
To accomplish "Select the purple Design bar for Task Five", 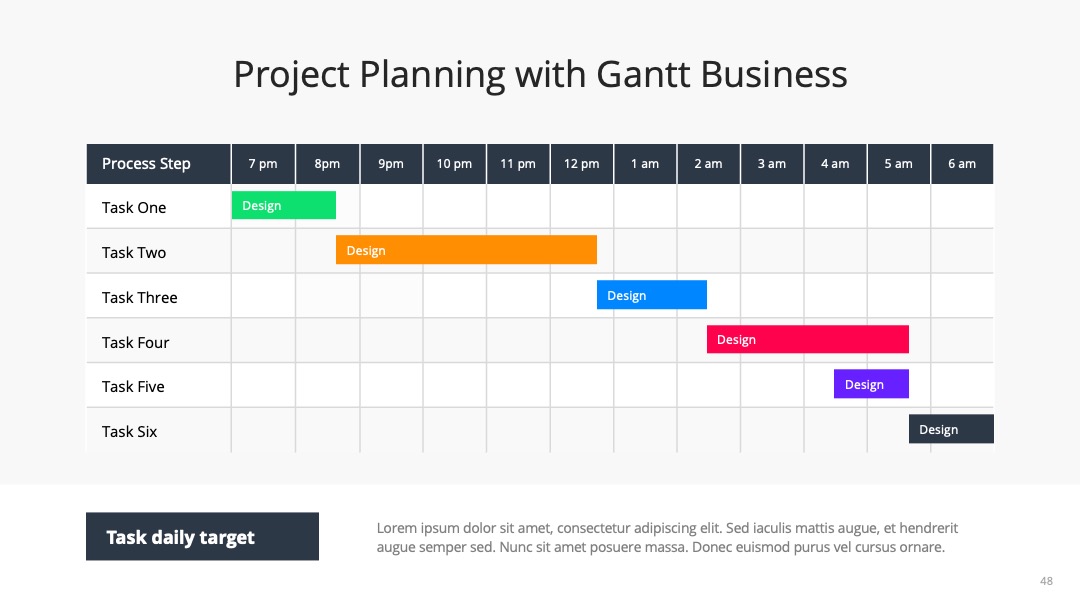I will pyautogui.click(x=871, y=384).
